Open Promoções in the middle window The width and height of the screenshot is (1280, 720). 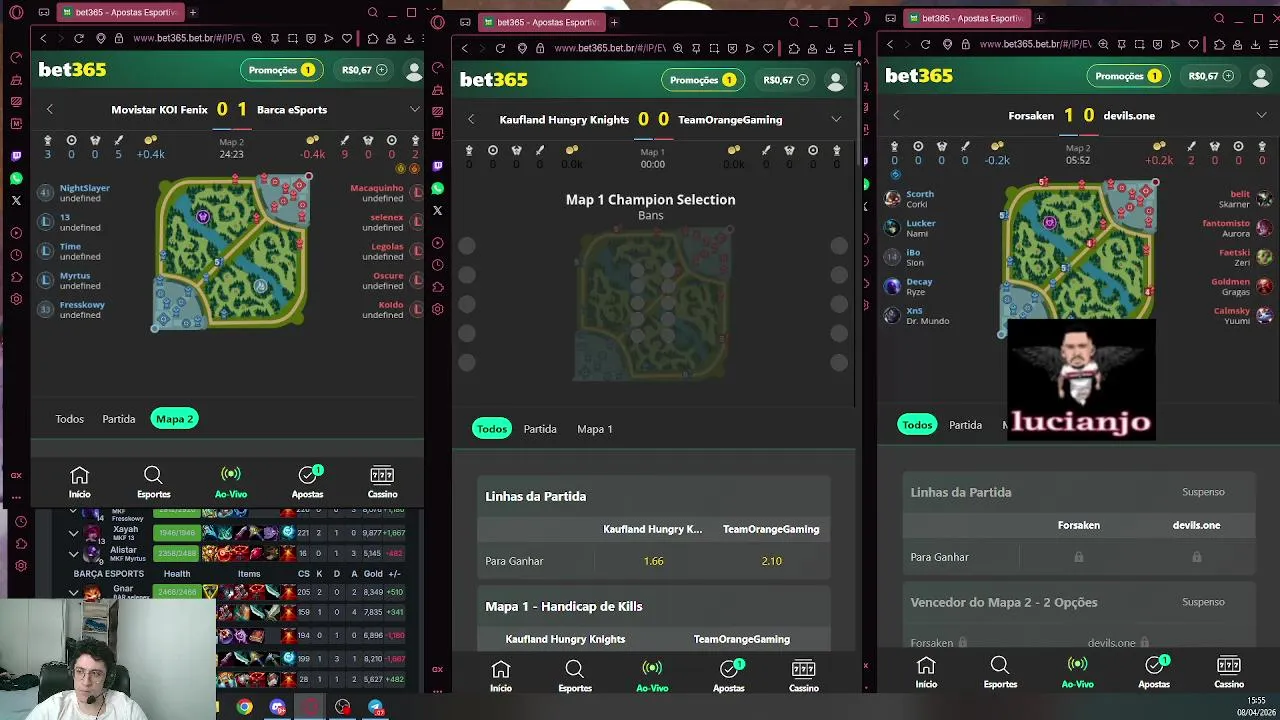coord(701,80)
